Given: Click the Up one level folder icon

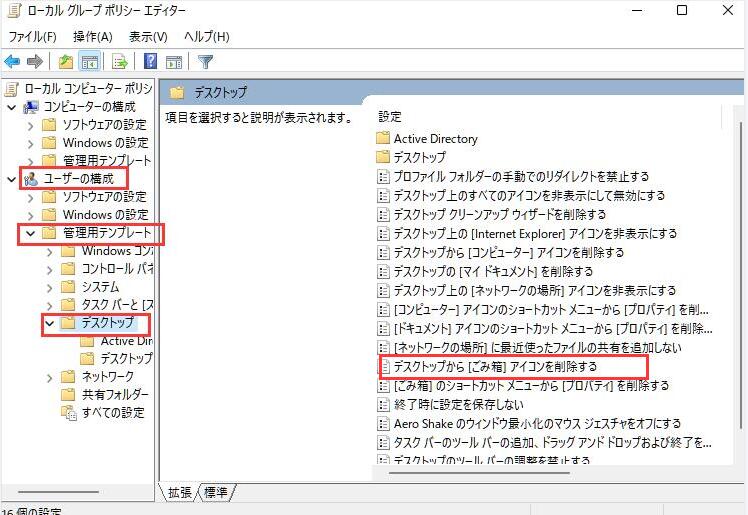Looking at the screenshot, I should 66,62.
